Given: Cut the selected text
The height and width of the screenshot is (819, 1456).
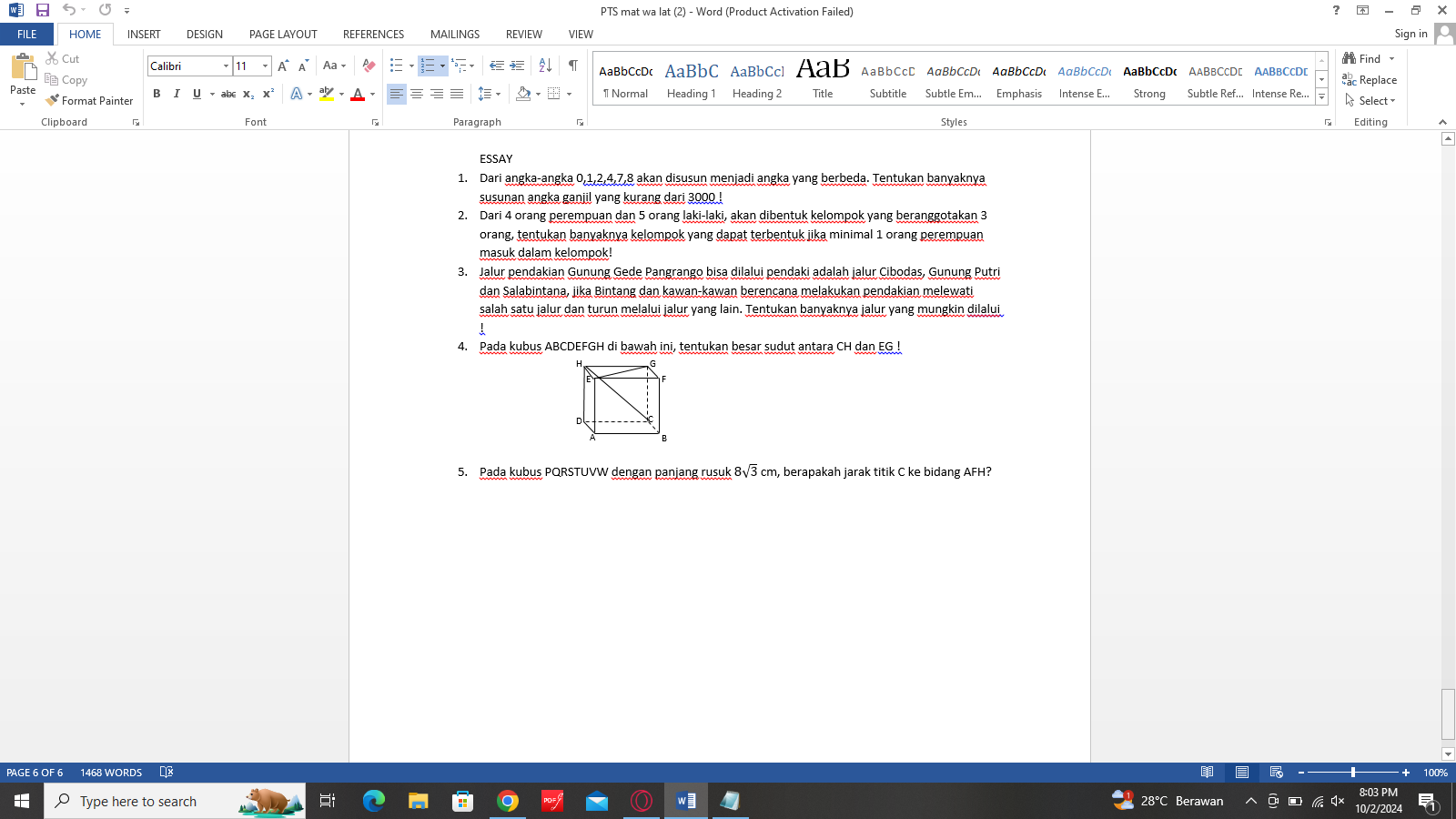Looking at the screenshot, I should (63, 58).
